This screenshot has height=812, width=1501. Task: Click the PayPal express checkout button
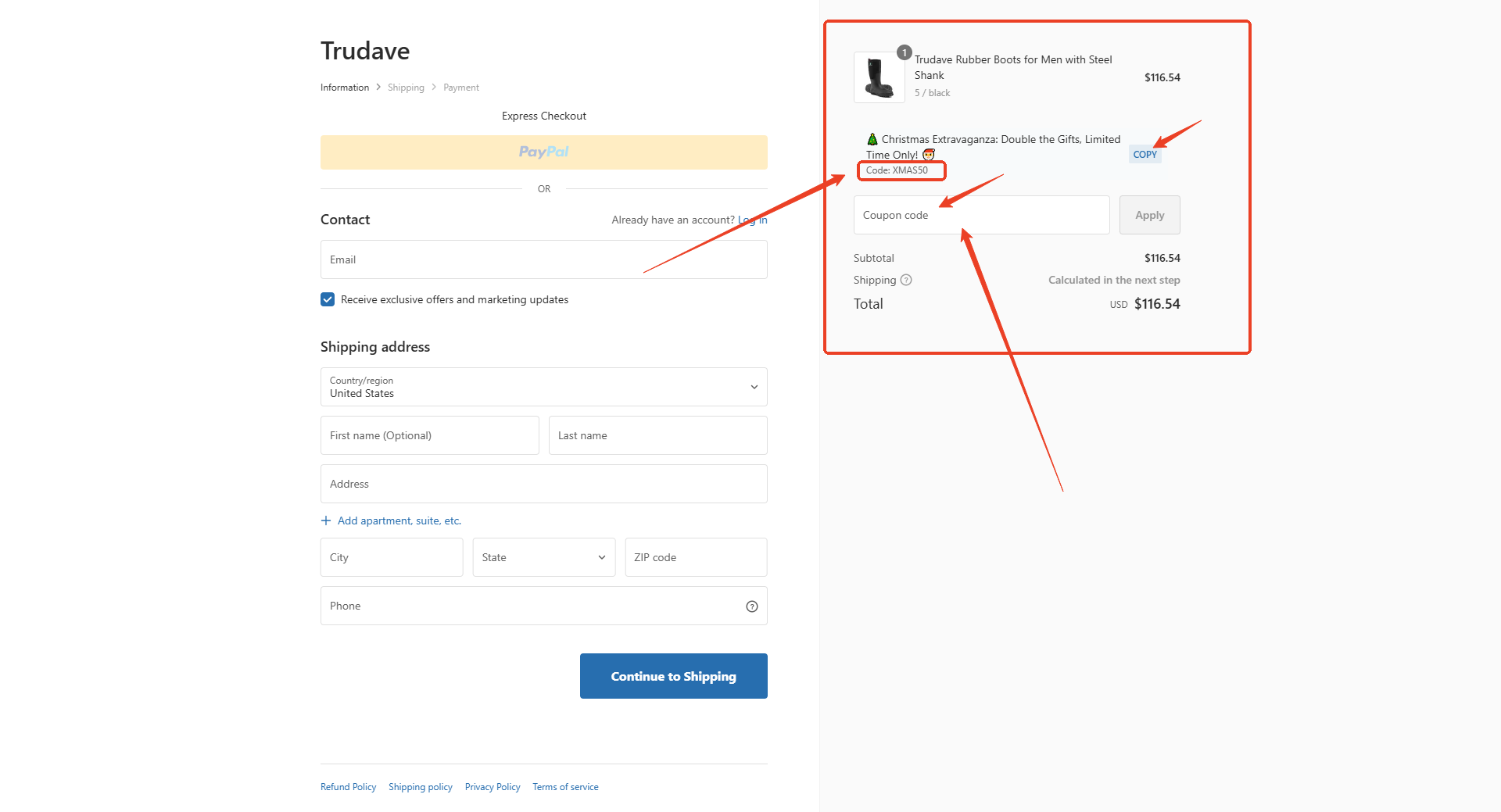[x=544, y=152]
